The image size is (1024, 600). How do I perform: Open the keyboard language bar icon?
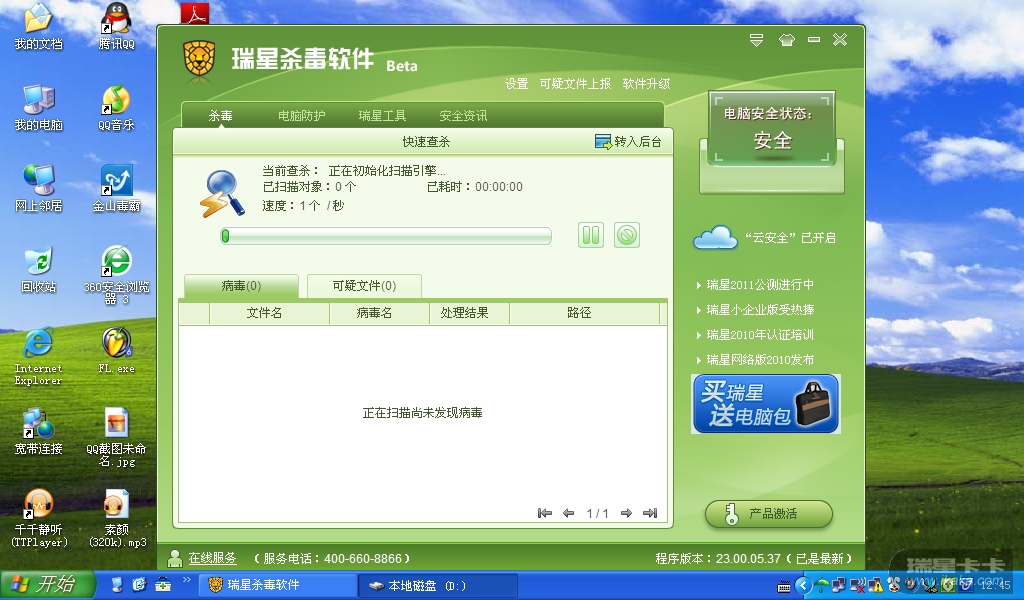(784, 586)
